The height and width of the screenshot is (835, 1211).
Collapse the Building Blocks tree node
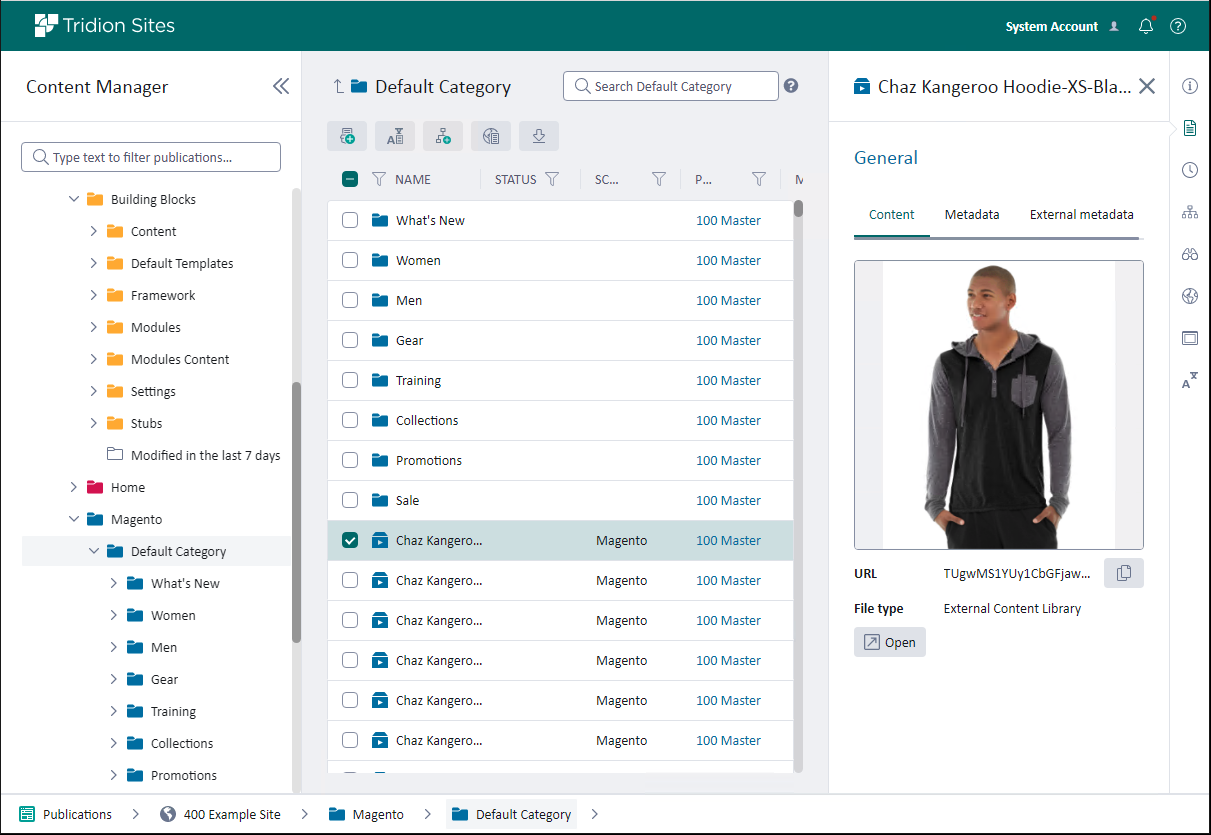(74, 200)
